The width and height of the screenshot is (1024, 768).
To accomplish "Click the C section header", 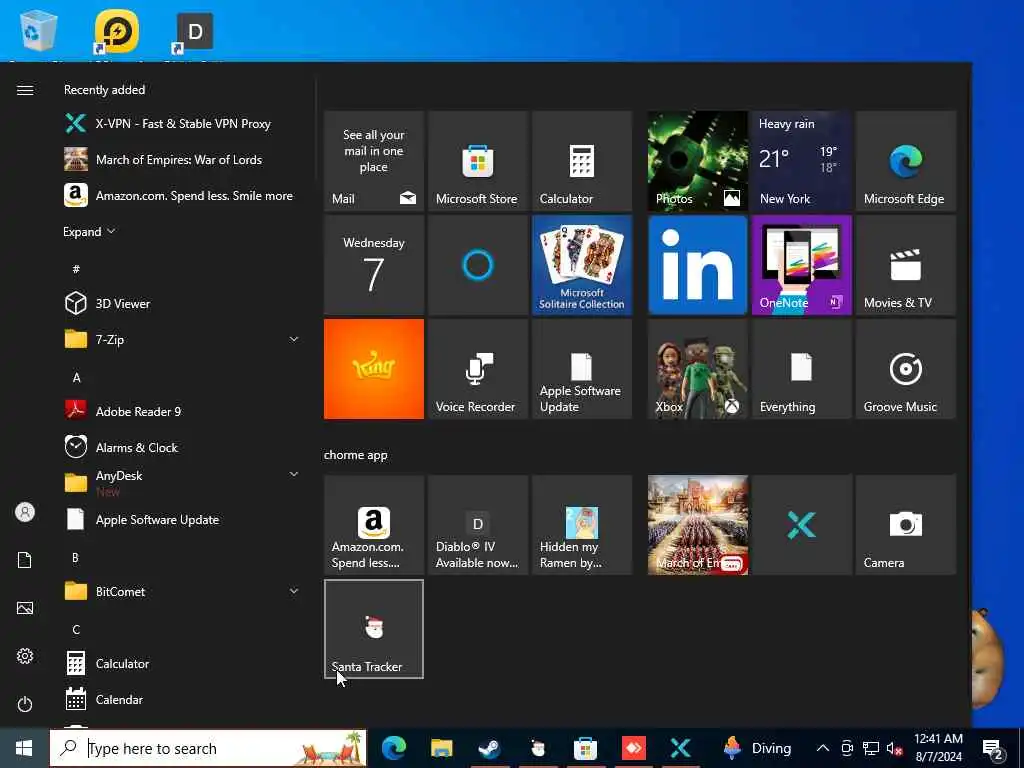I will pos(76,630).
